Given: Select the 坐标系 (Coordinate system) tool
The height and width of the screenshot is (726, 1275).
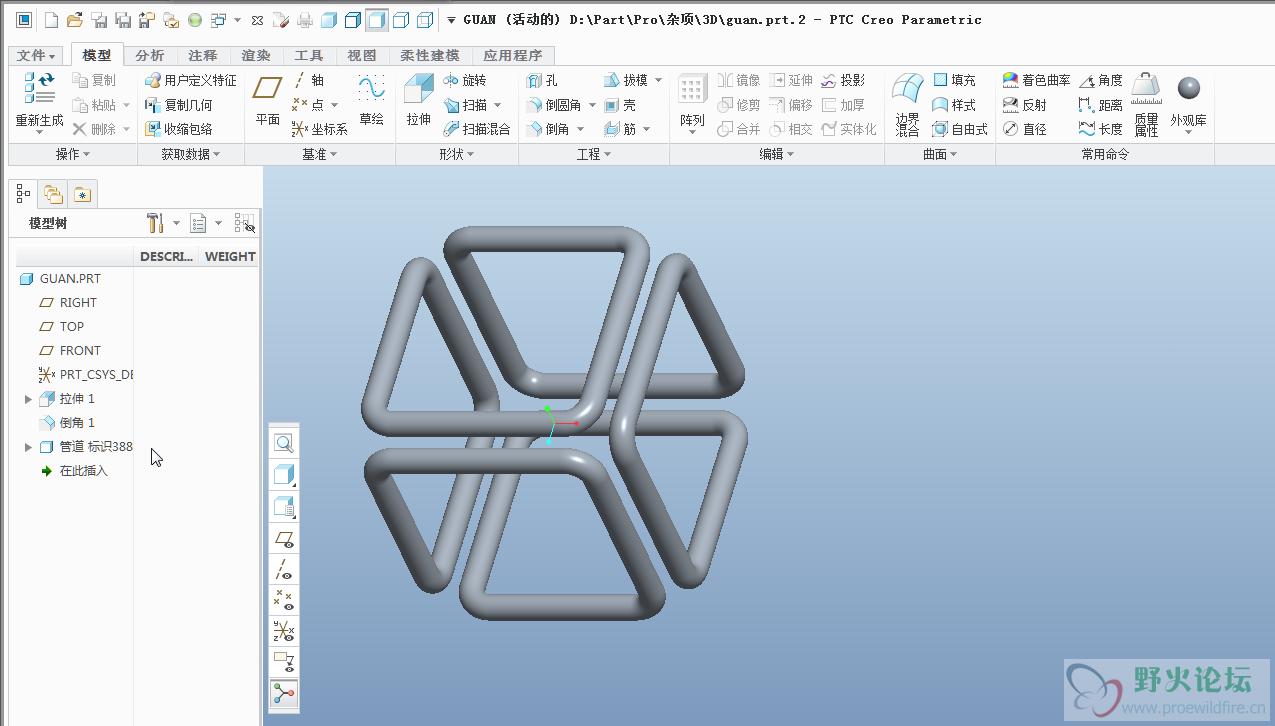Looking at the screenshot, I should 319,129.
